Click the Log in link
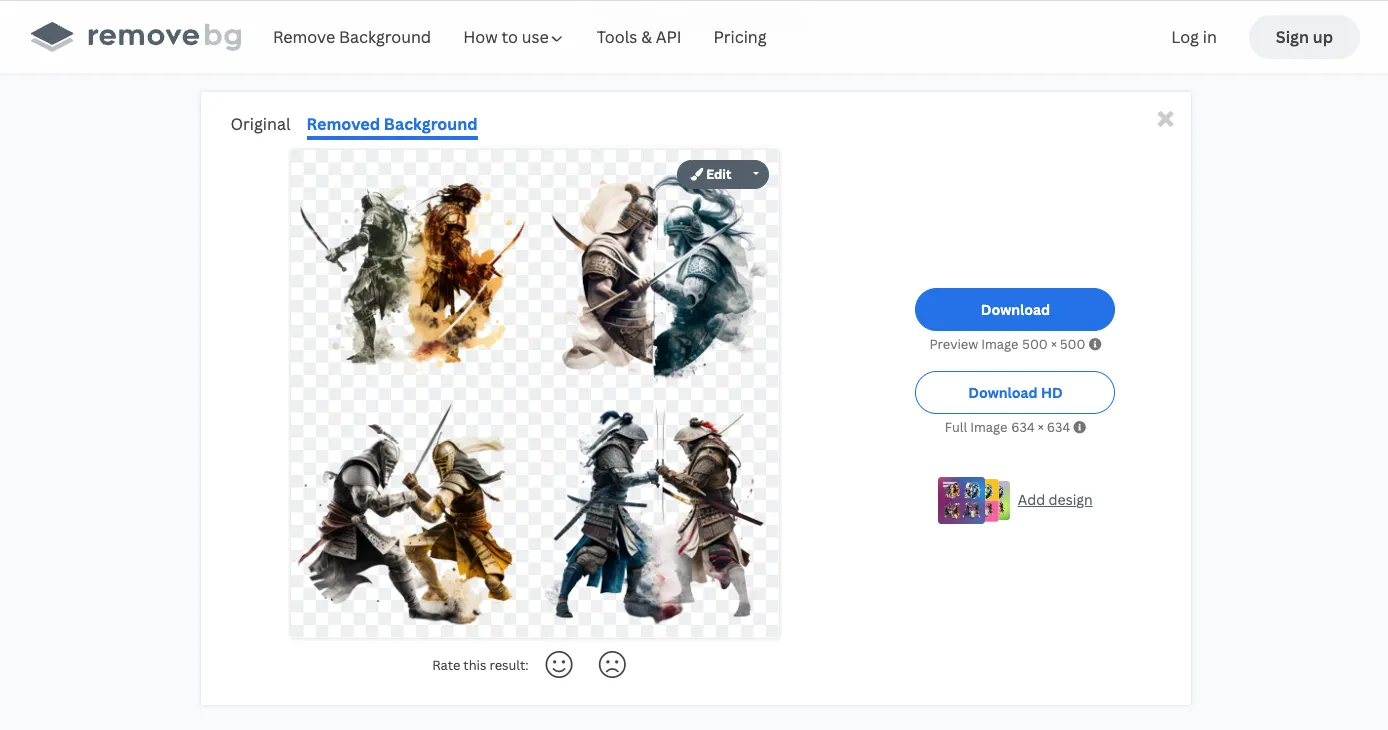Screen dimensions: 1388x730 [x=1194, y=37]
